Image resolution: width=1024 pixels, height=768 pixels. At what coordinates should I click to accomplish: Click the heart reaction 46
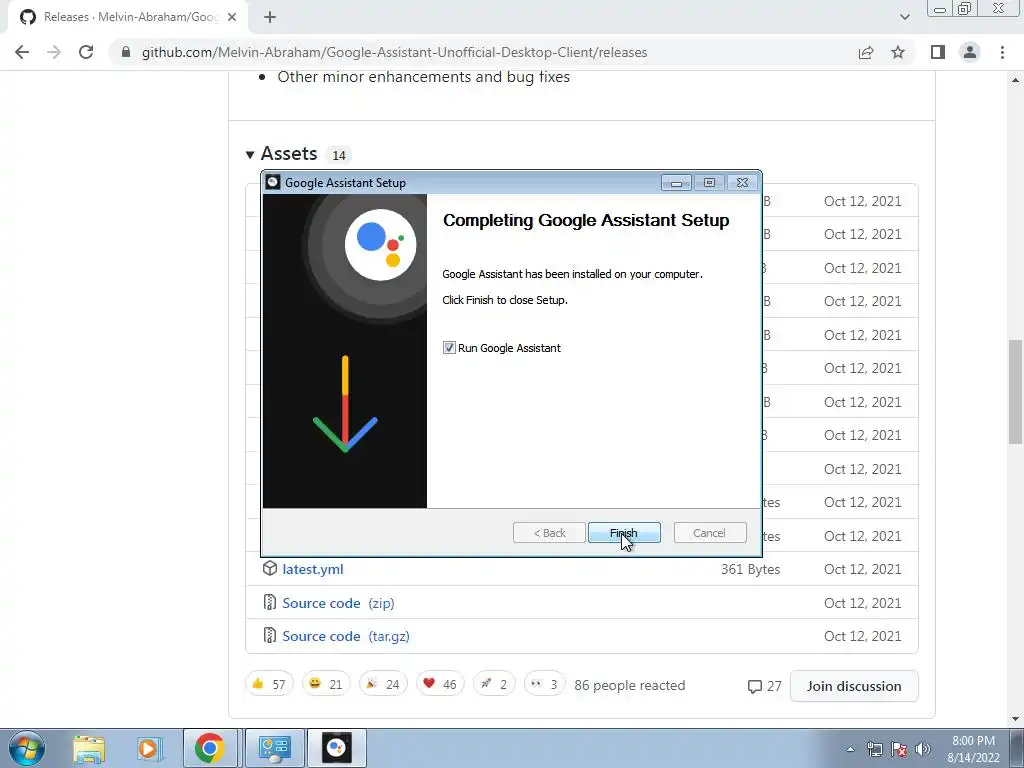(440, 684)
